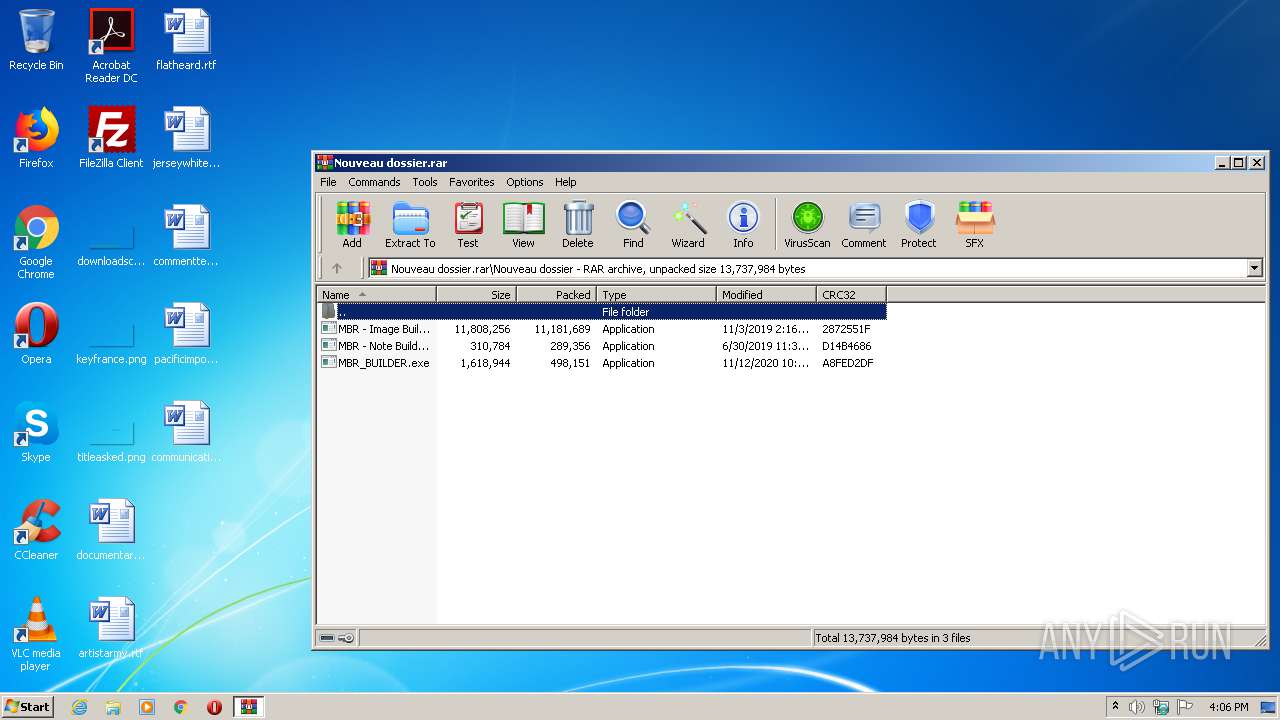This screenshot has width=1280, height=720.
Task: Show hidden tray icons arrow
Action: tap(1115, 707)
